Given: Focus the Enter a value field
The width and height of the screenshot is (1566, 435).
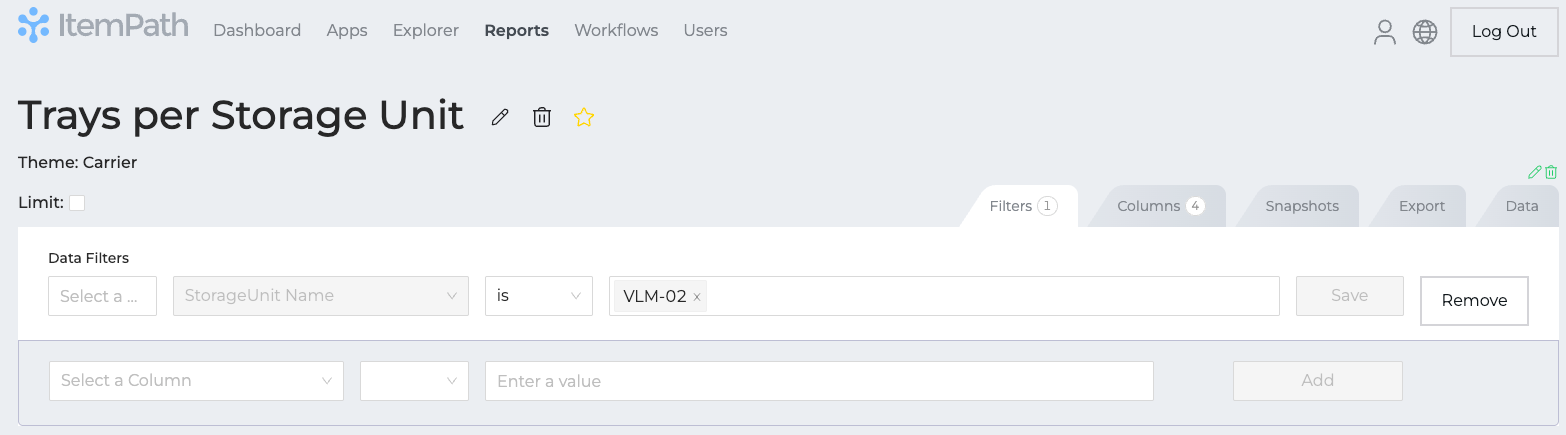Looking at the screenshot, I should coord(819,381).
